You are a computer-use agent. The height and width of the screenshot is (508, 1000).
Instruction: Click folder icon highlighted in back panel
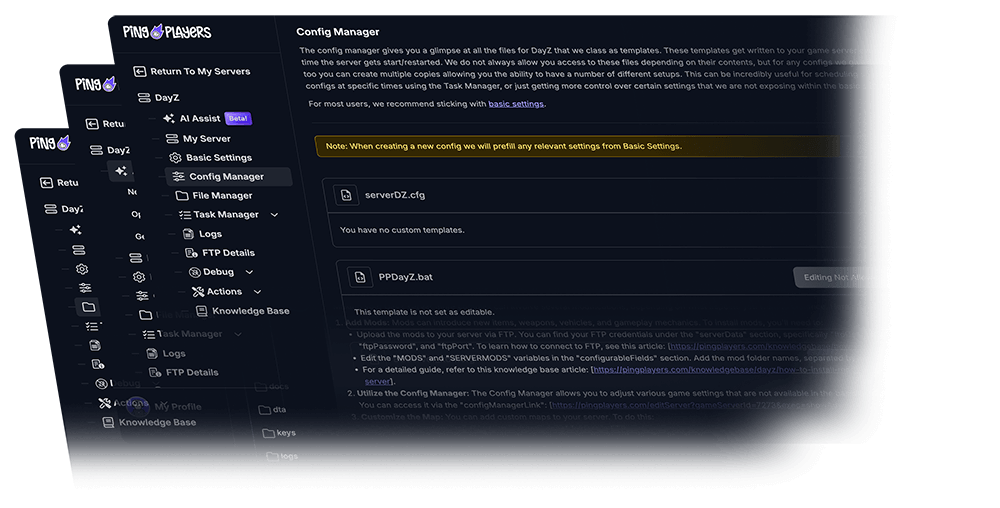pos(88,307)
